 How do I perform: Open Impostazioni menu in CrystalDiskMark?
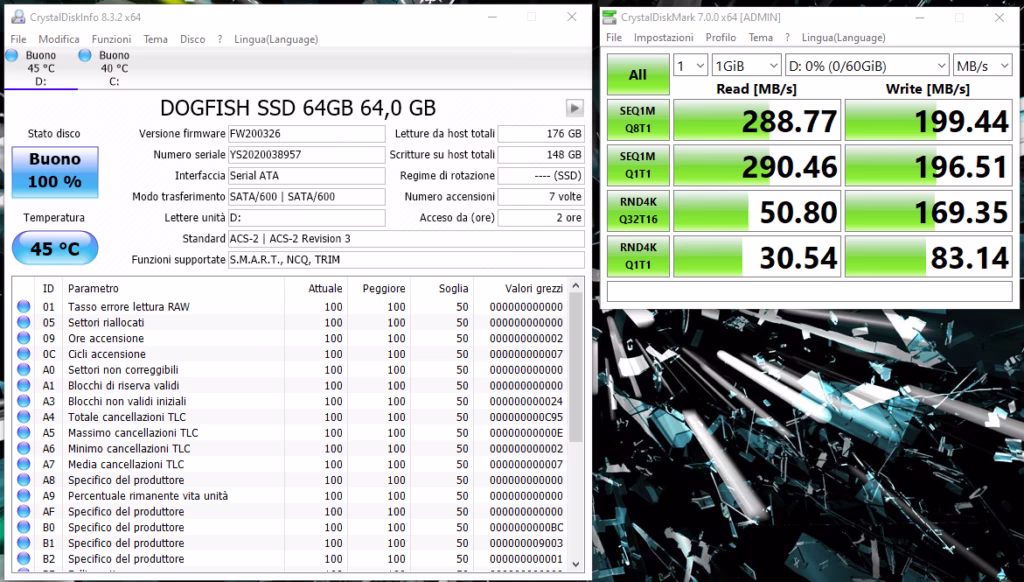tap(664, 37)
